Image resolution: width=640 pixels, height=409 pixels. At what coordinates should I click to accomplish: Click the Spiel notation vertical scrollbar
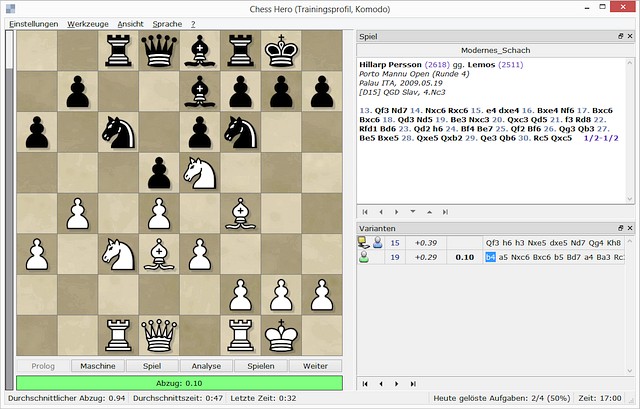(x=630, y=131)
